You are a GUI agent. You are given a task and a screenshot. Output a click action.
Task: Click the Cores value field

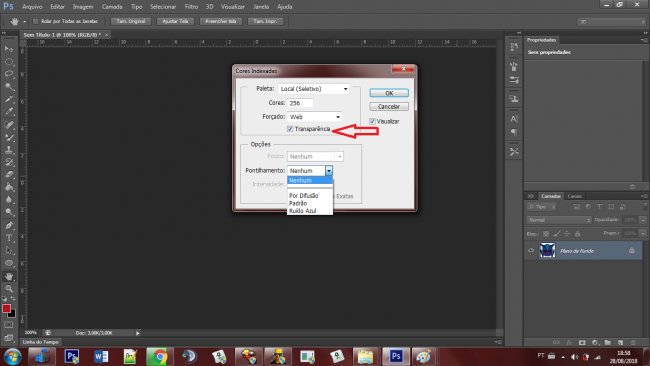(x=300, y=103)
